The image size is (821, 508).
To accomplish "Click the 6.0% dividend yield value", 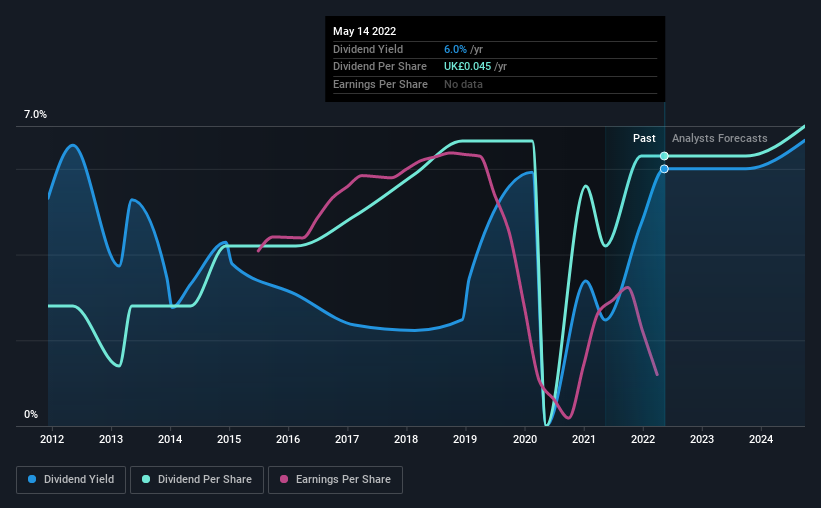I will [x=455, y=49].
